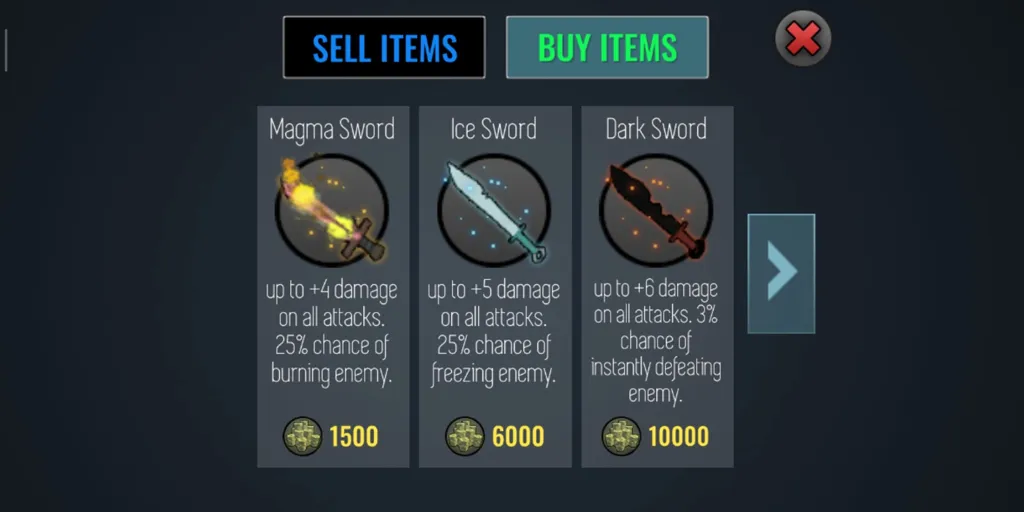1024x512 pixels.
Task: Select the Dark Sword icon
Action: [656, 210]
